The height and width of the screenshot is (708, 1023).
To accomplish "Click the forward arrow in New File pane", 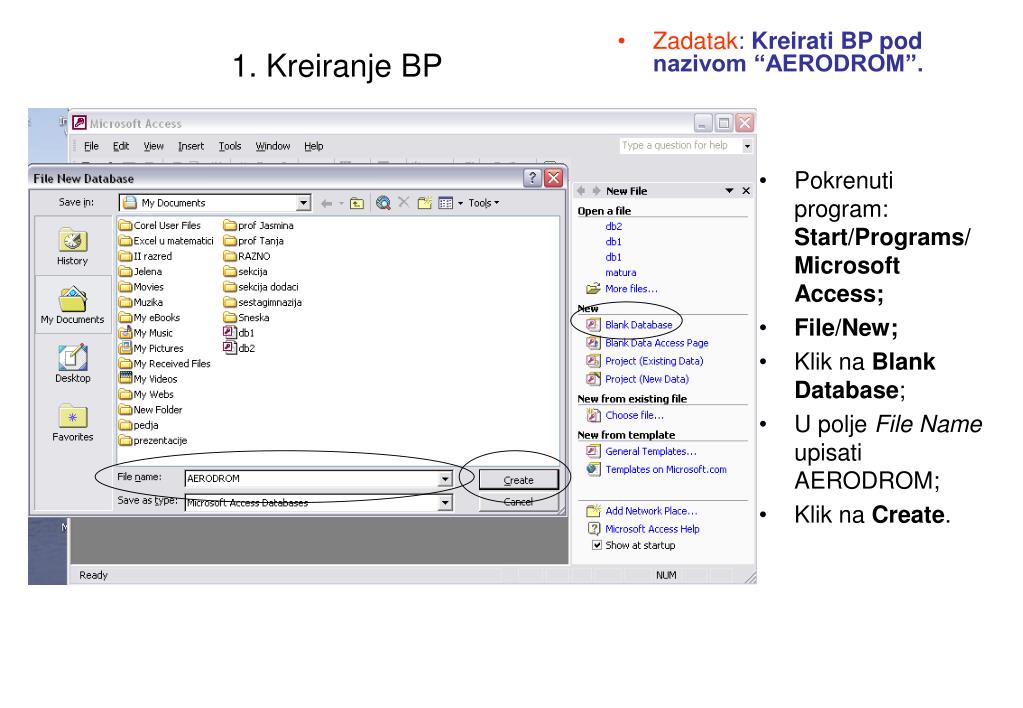I will pyautogui.click(x=596, y=191).
